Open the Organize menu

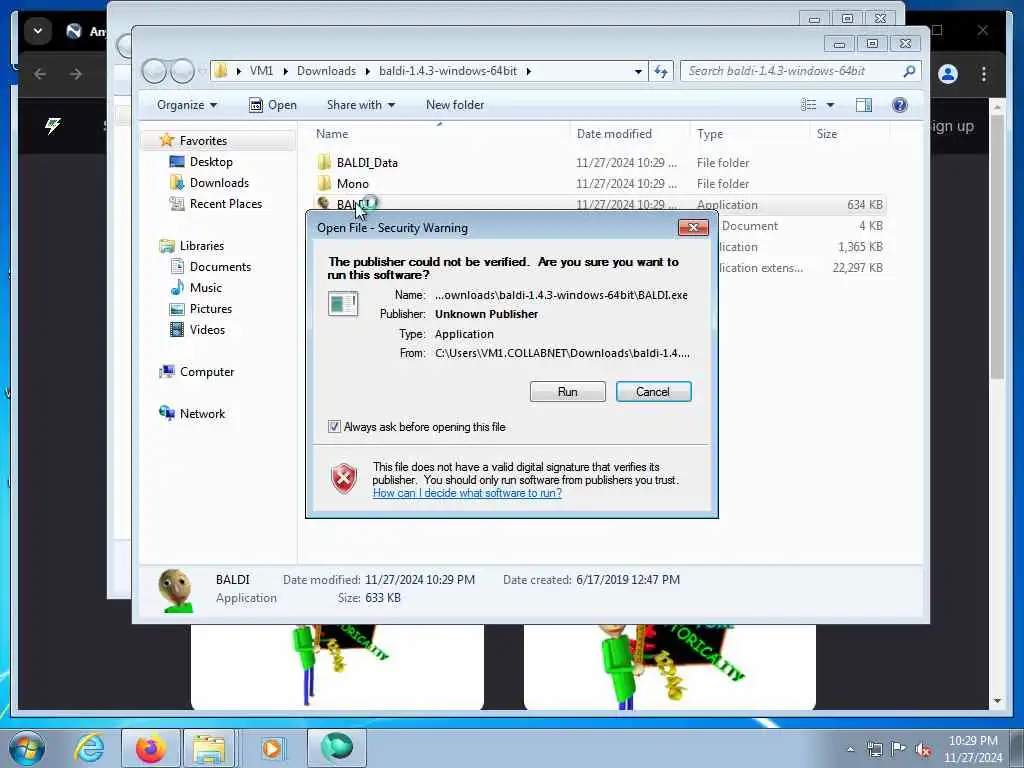click(x=187, y=105)
